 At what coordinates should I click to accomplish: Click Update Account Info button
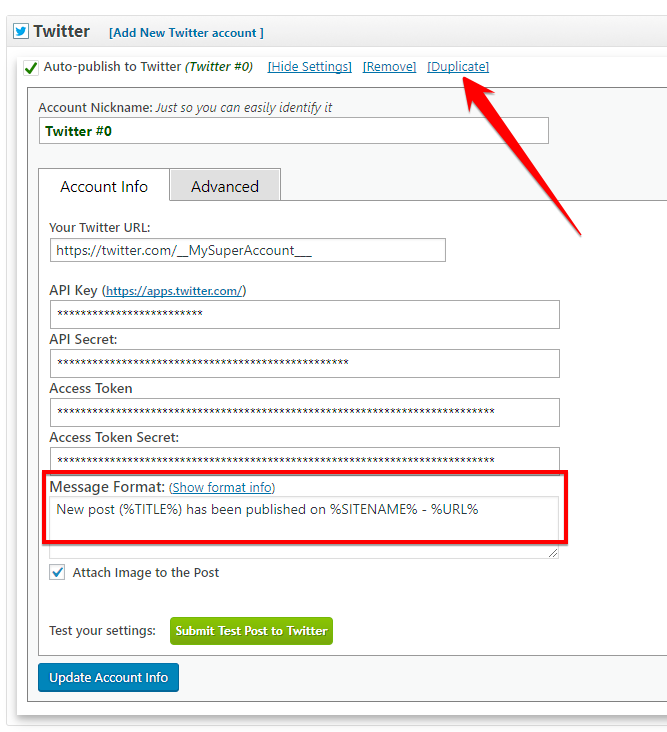[108, 677]
